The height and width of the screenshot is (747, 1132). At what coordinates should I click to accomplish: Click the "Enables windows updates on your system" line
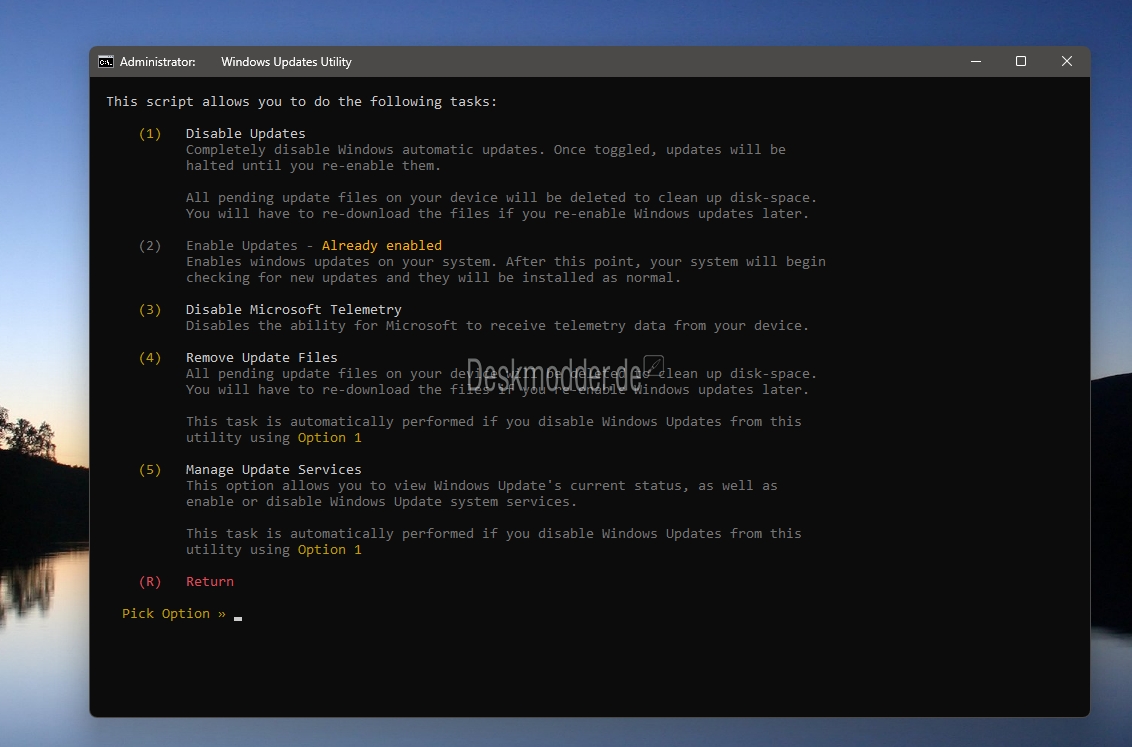point(505,261)
